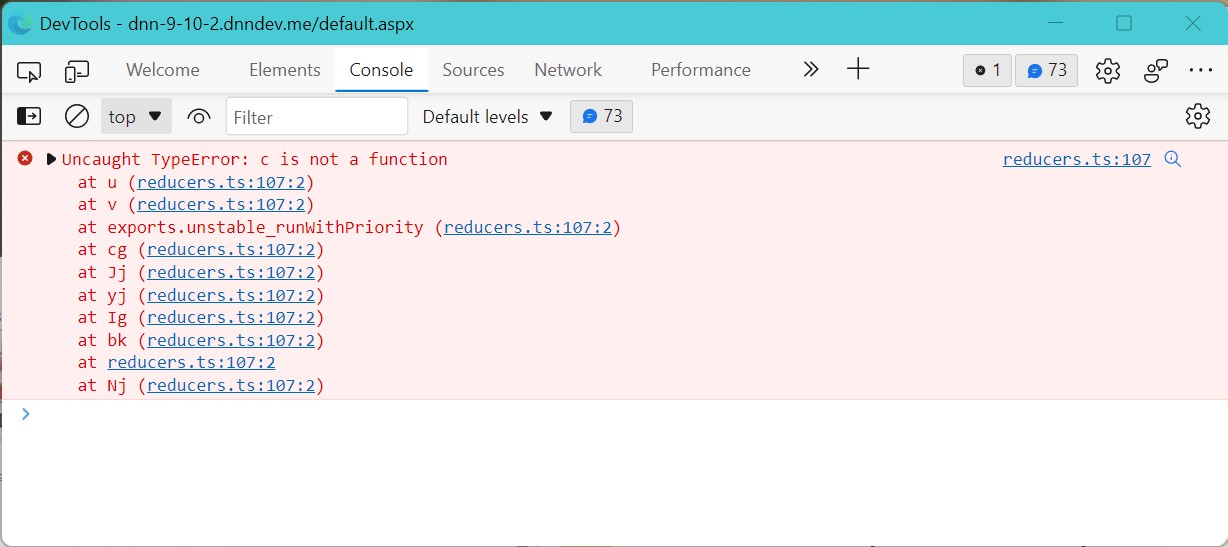Image resolution: width=1228 pixels, height=547 pixels.
Task: Click the send feedback person icon
Action: coord(1156,70)
